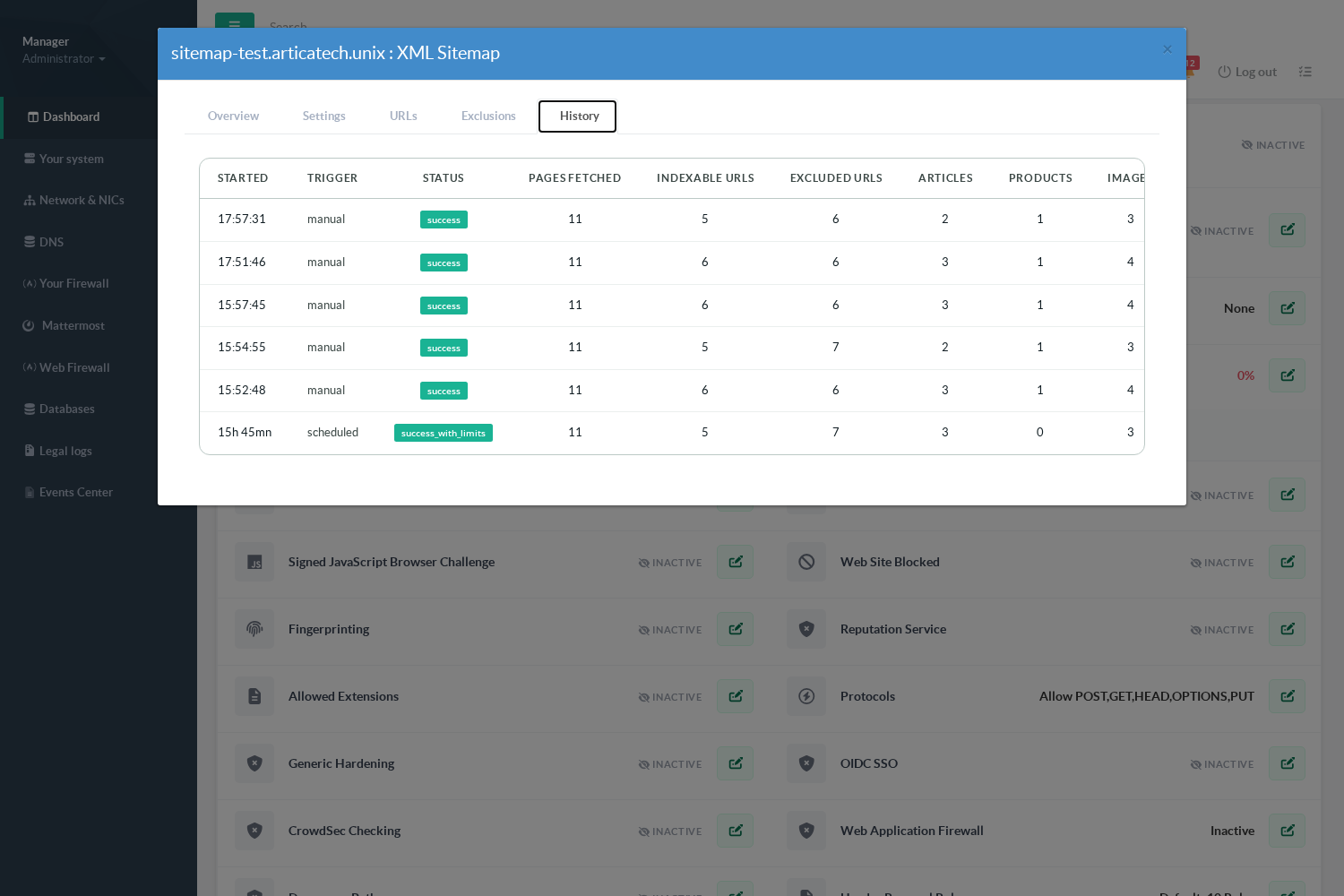The height and width of the screenshot is (896, 1344).
Task: Open the task list icon beside Log out
Action: [1305, 72]
